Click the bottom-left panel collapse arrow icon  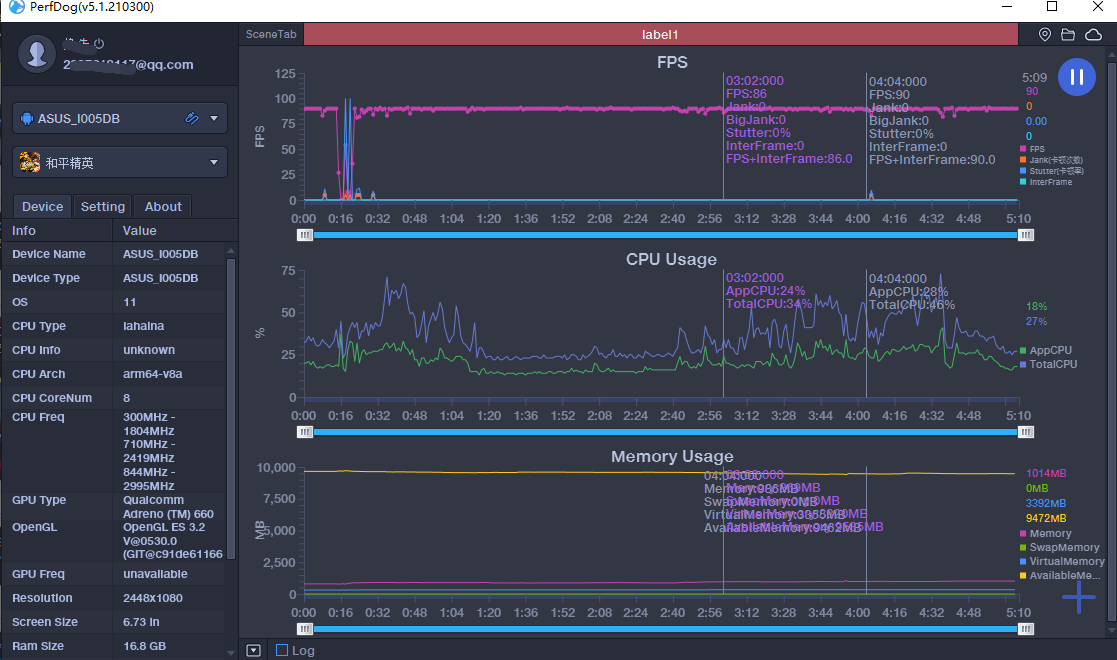click(253, 650)
